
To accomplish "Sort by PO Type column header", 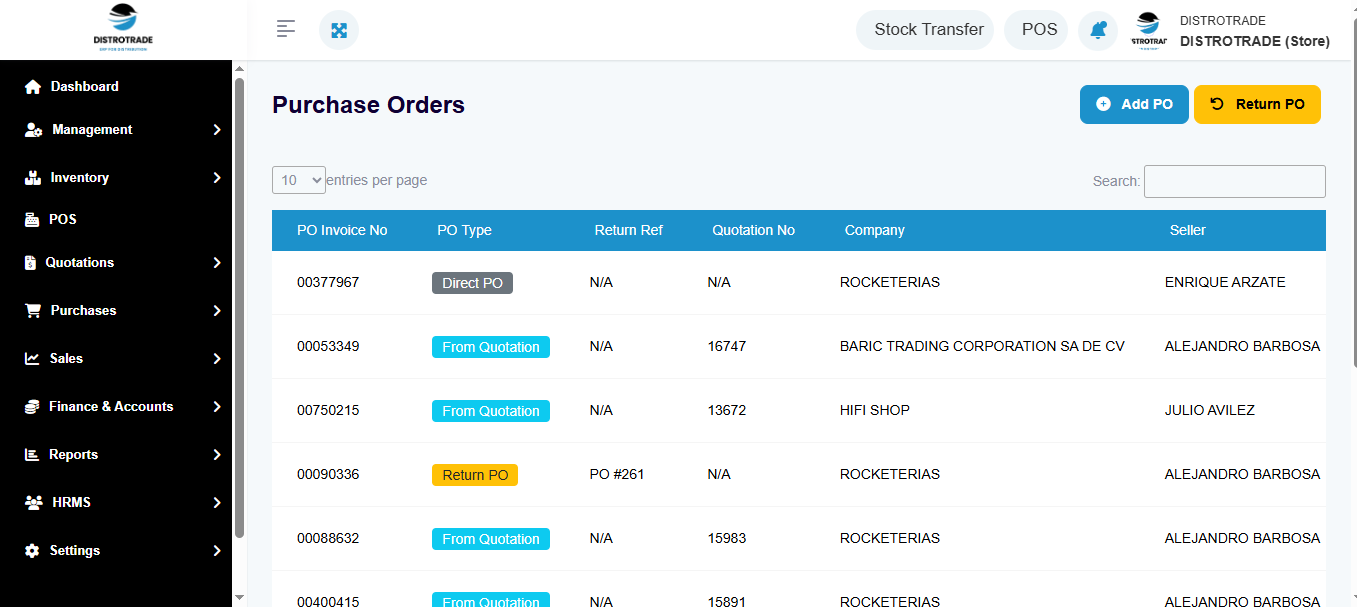I will point(464,230).
